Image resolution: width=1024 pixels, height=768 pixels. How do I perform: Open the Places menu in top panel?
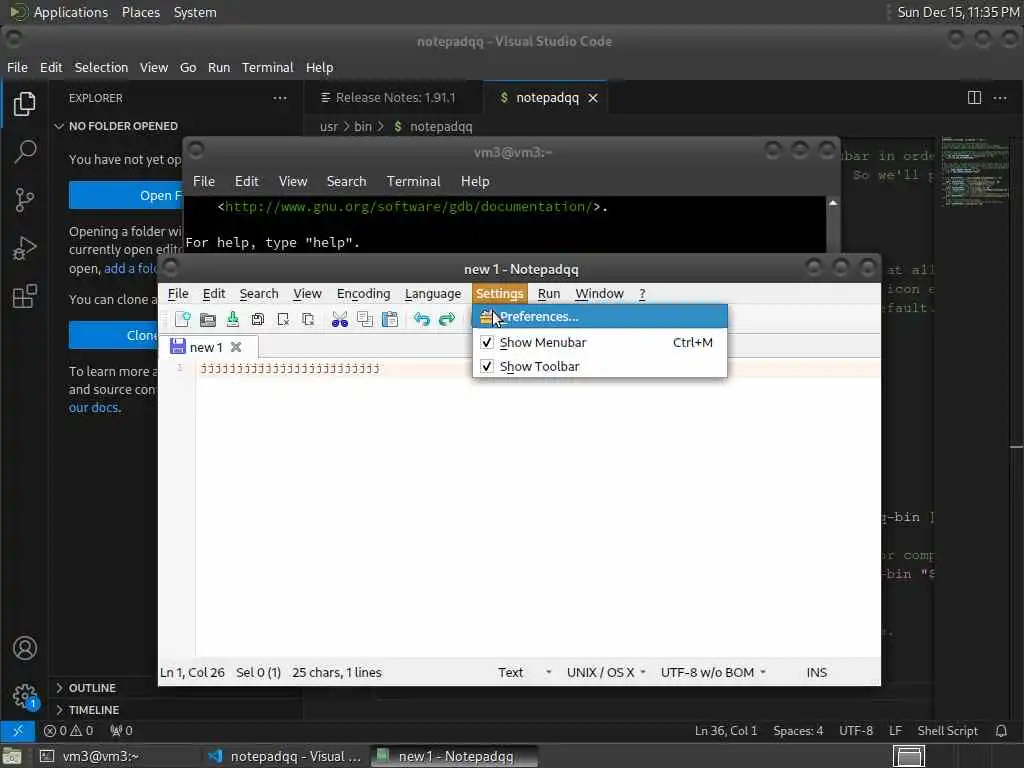click(x=140, y=12)
